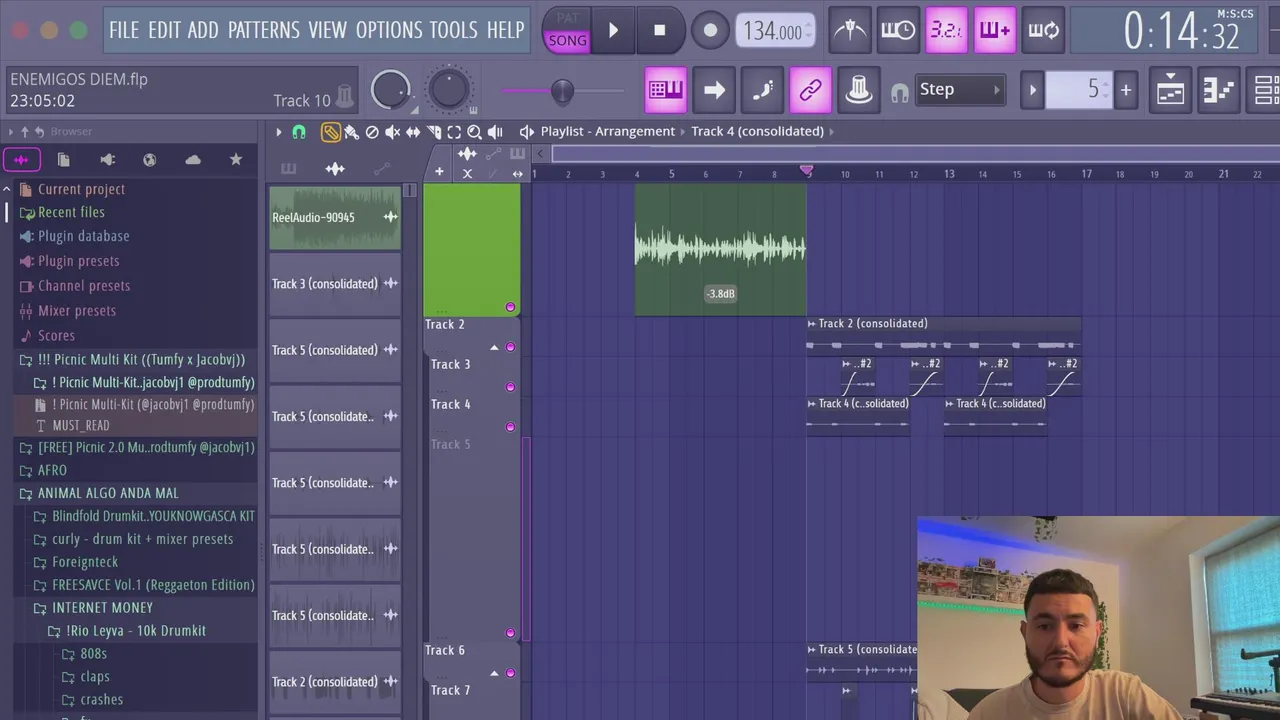Open the Step snap dropdown
1280x720 pixels.
[x=960, y=90]
